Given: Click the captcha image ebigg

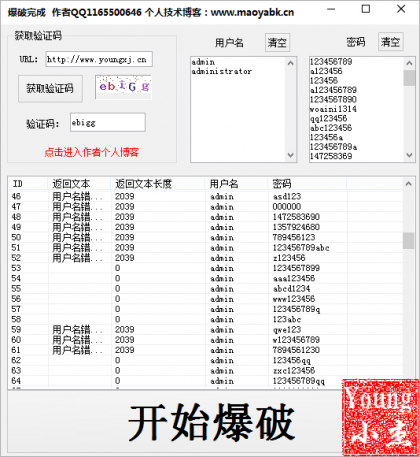Looking at the screenshot, I should [124, 87].
